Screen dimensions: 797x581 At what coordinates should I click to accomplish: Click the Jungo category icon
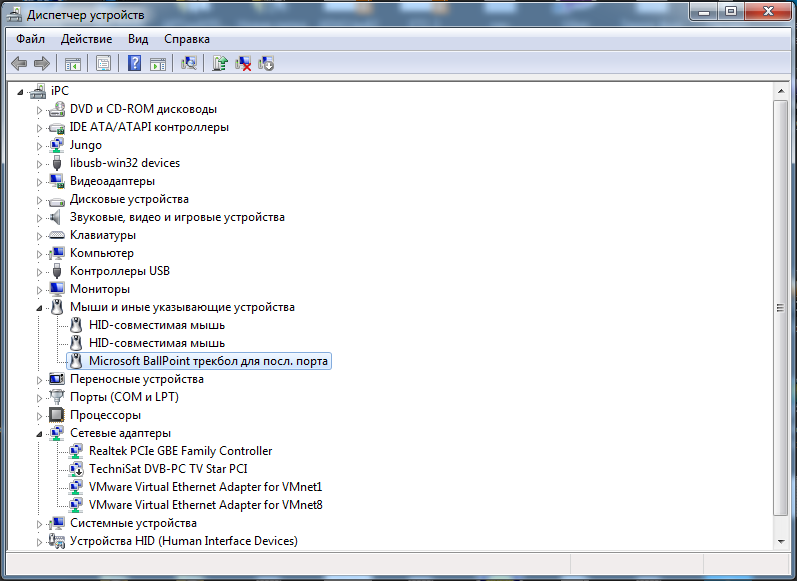[56, 145]
